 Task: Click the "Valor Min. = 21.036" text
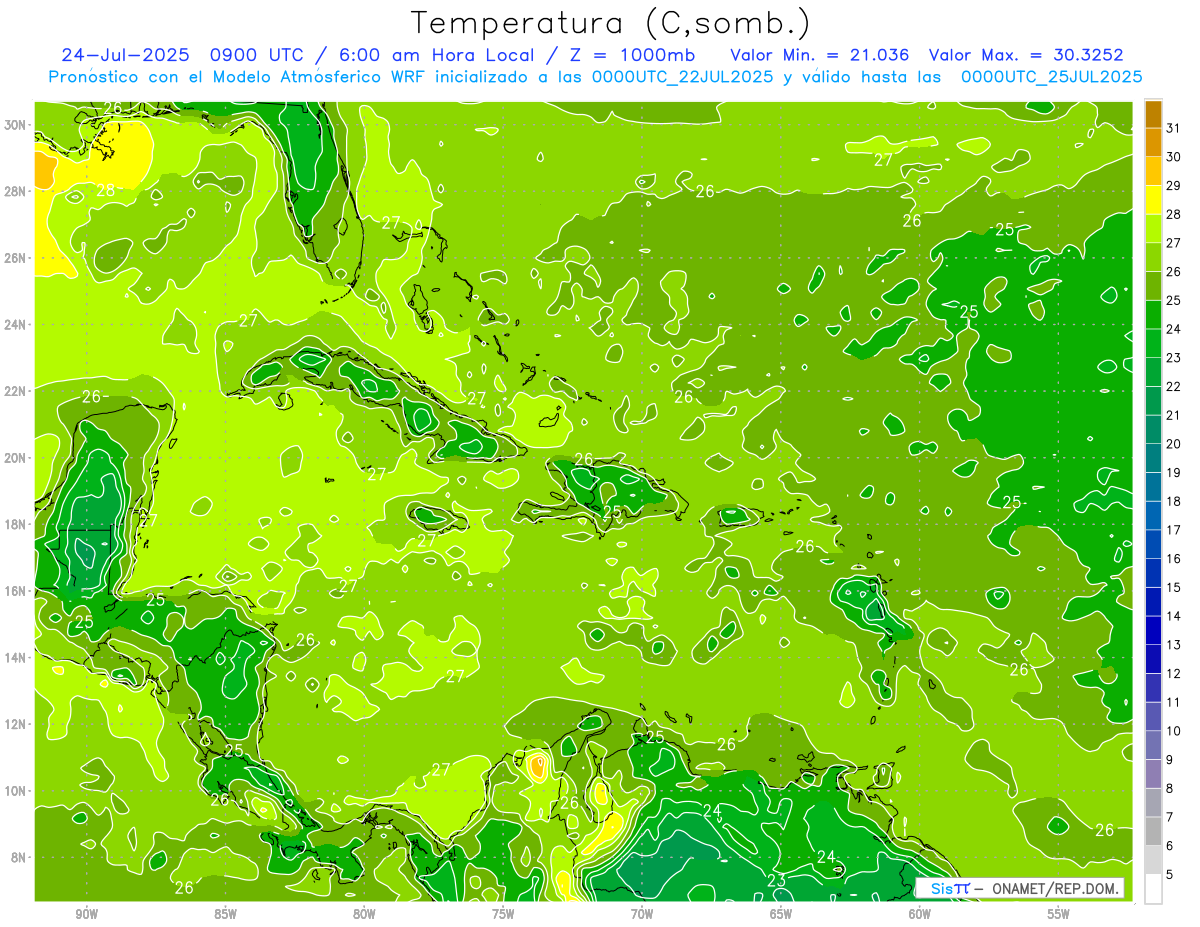point(820,55)
